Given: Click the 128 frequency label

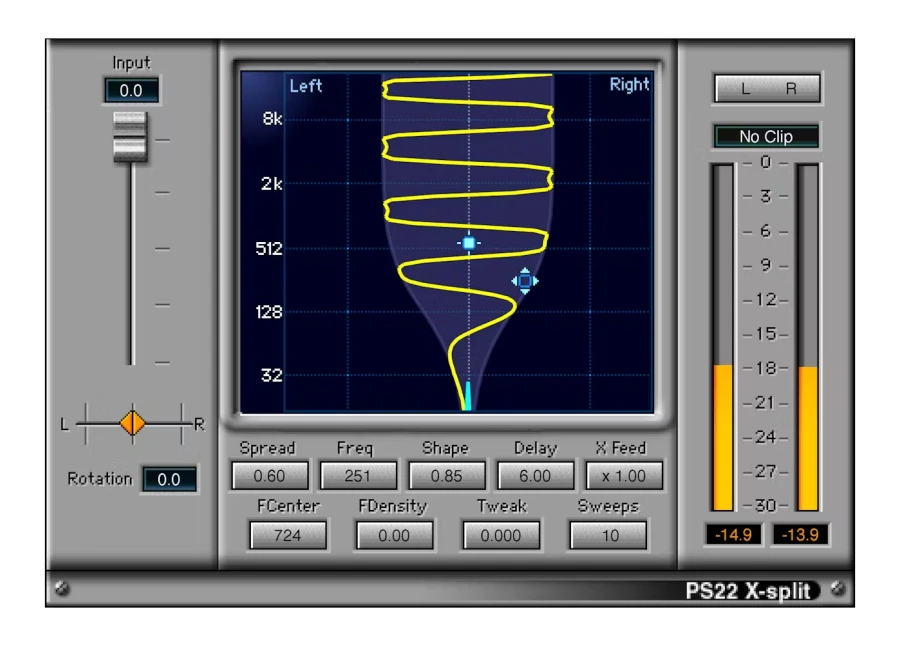Looking at the screenshot, I should coord(269,312).
